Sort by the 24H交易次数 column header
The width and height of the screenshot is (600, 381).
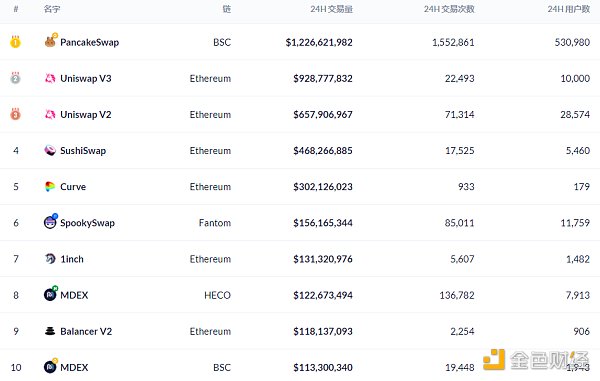click(449, 9)
